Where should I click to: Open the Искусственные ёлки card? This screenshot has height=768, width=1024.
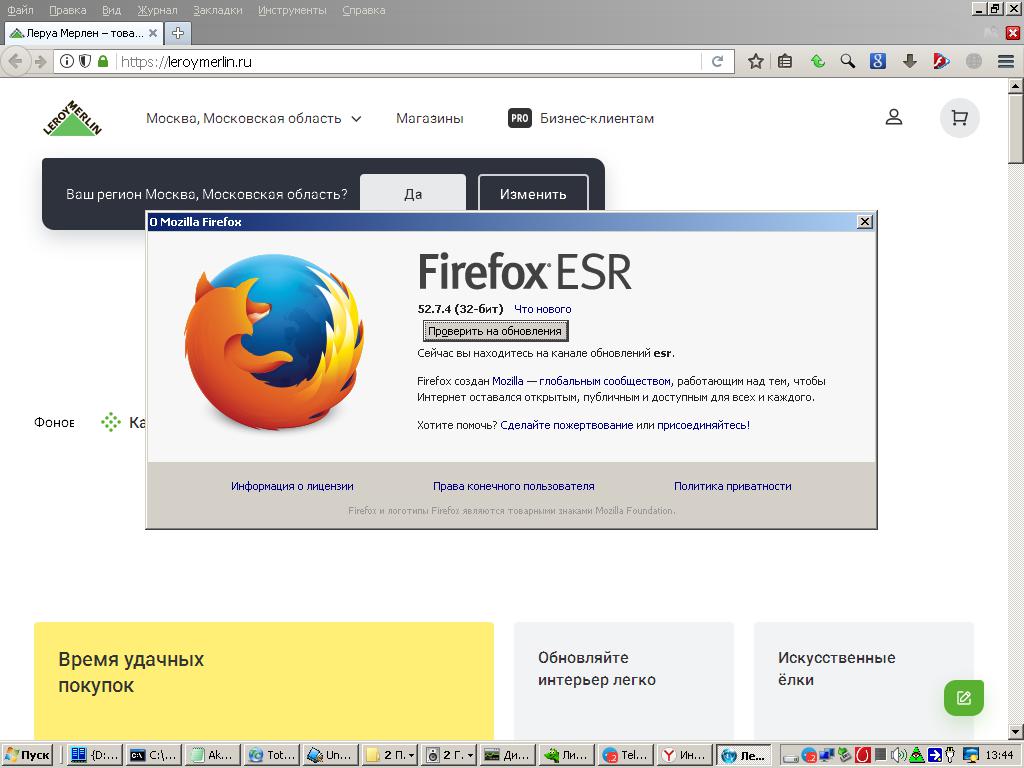863,680
